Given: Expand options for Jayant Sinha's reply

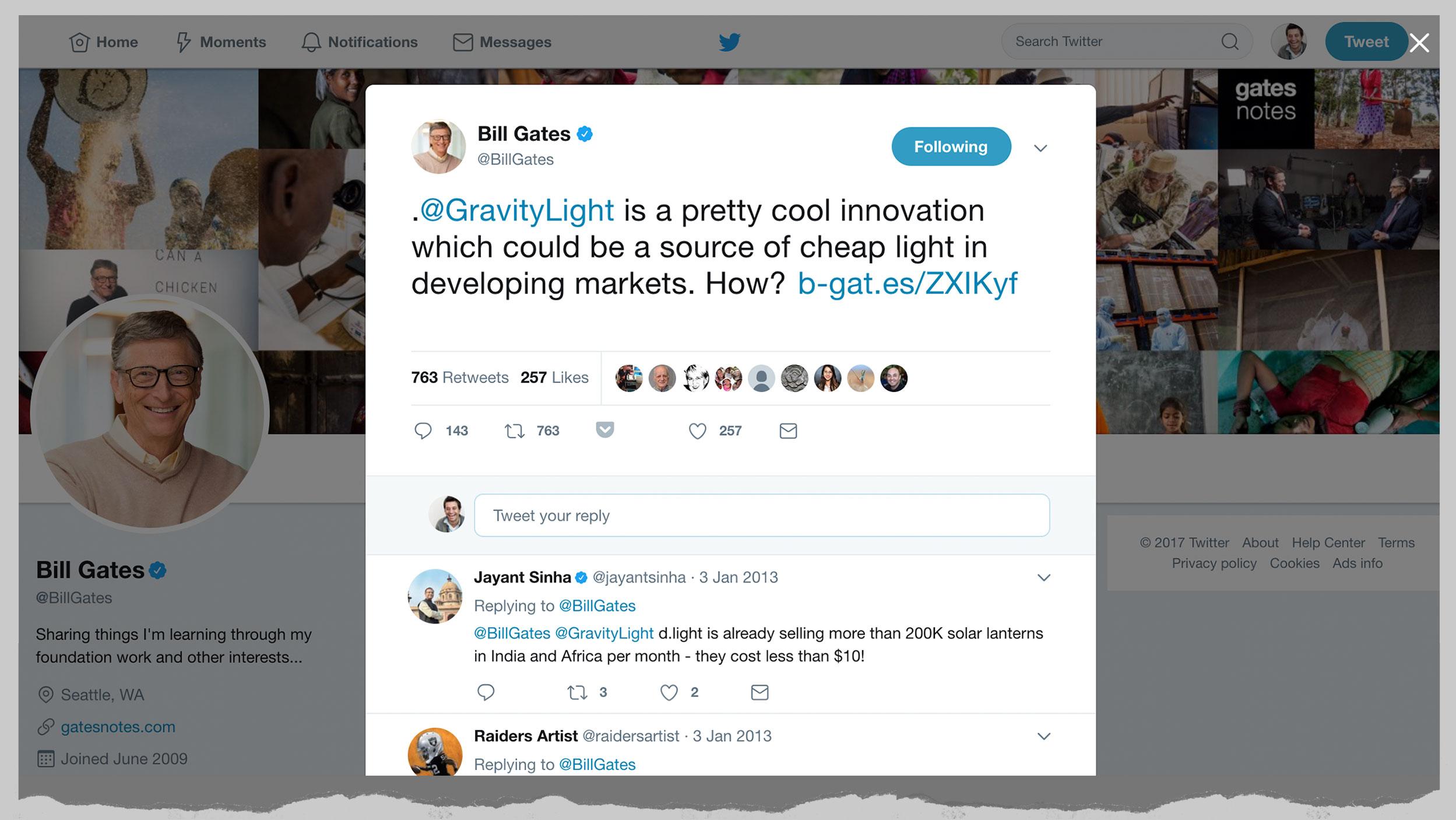Looking at the screenshot, I should click(1044, 577).
